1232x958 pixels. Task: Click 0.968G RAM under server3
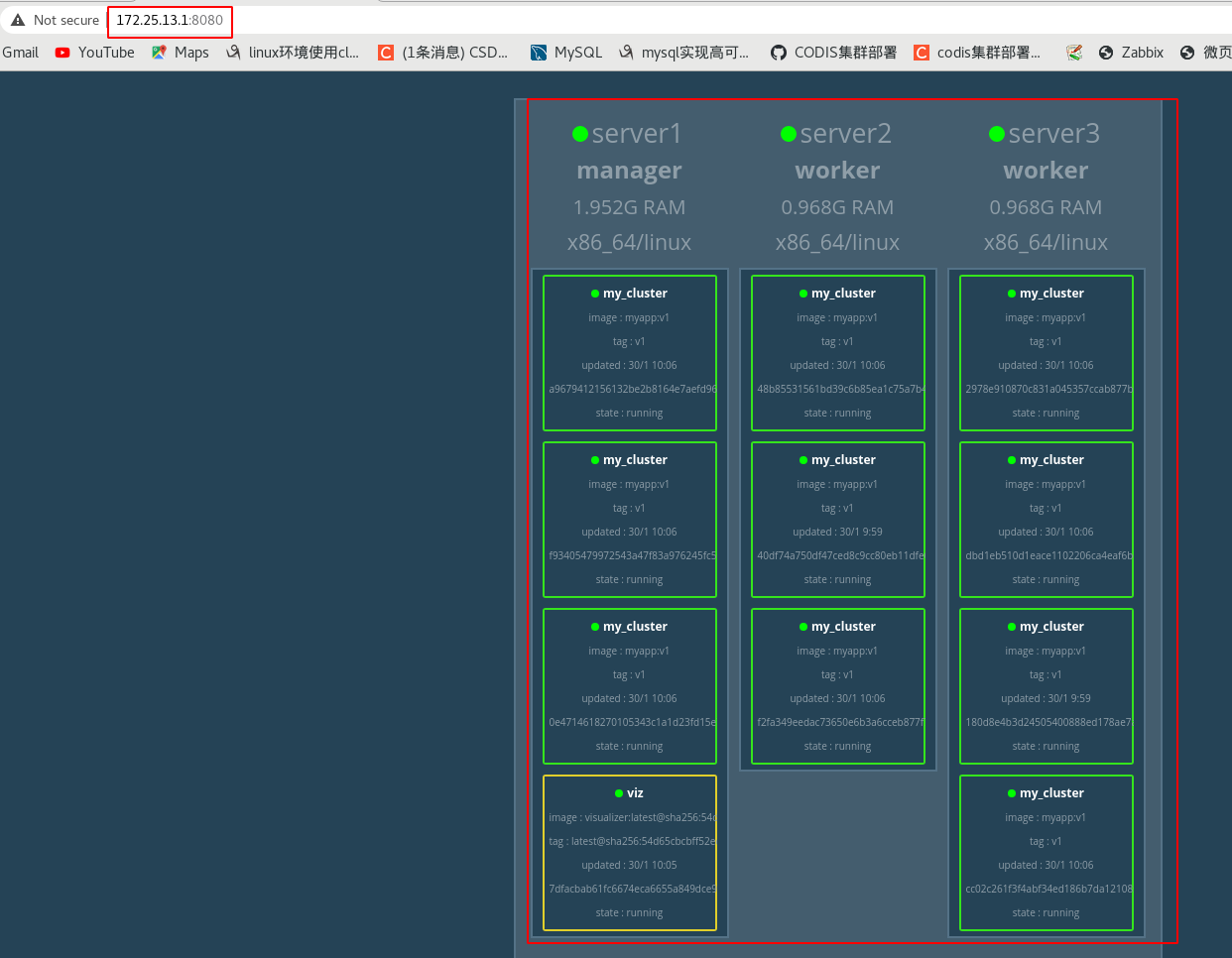(x=1046, y=207)
